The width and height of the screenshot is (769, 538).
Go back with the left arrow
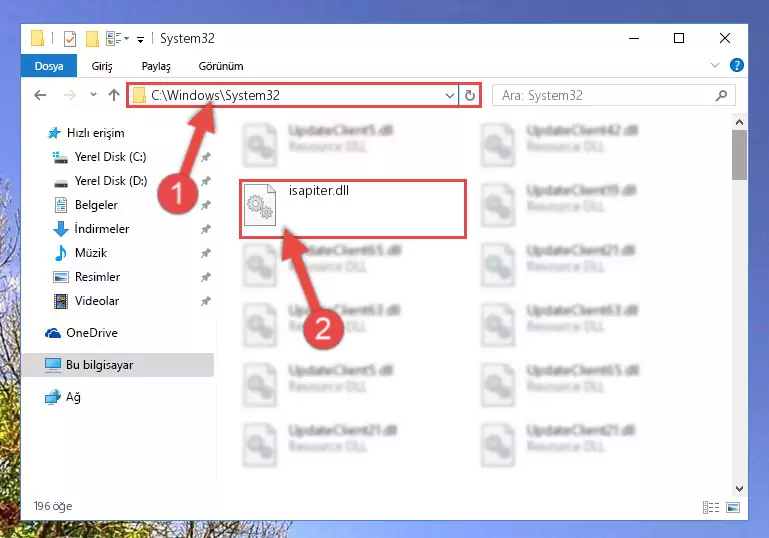[40, 95]
